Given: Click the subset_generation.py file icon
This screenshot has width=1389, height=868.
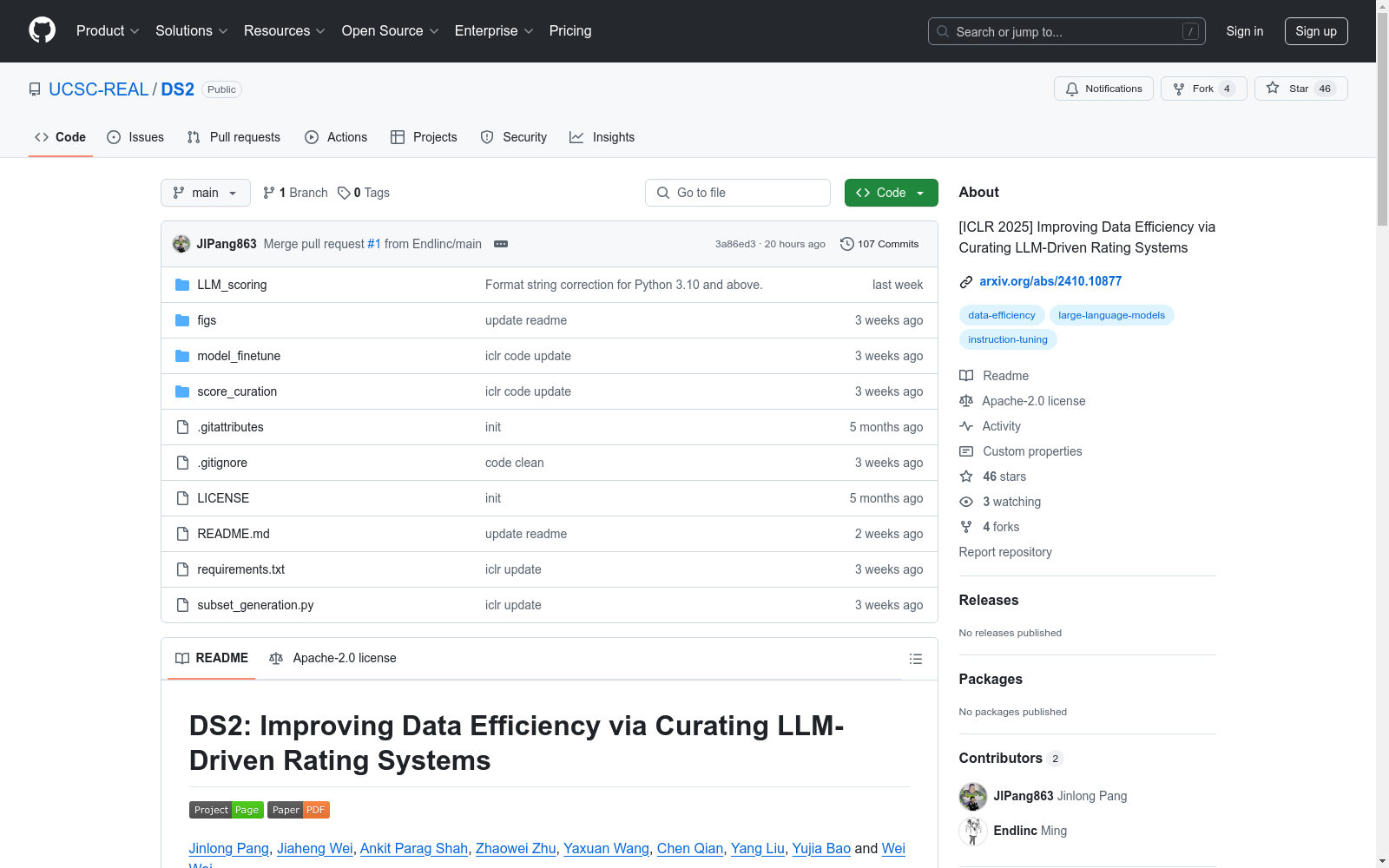Looking at the screenshot, I should pos(182,605).
